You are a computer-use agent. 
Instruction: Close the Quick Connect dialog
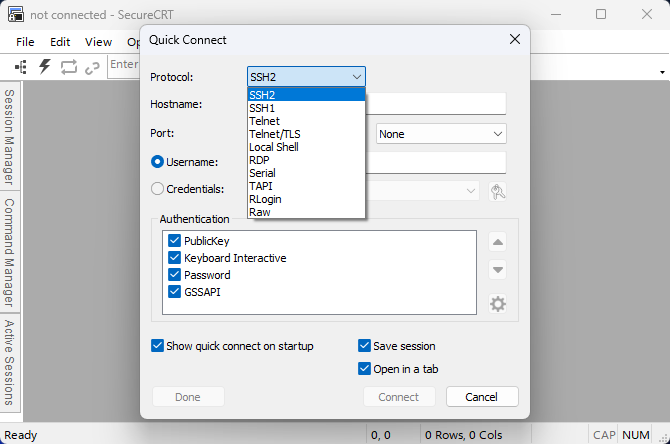click(x=515, y=39)
